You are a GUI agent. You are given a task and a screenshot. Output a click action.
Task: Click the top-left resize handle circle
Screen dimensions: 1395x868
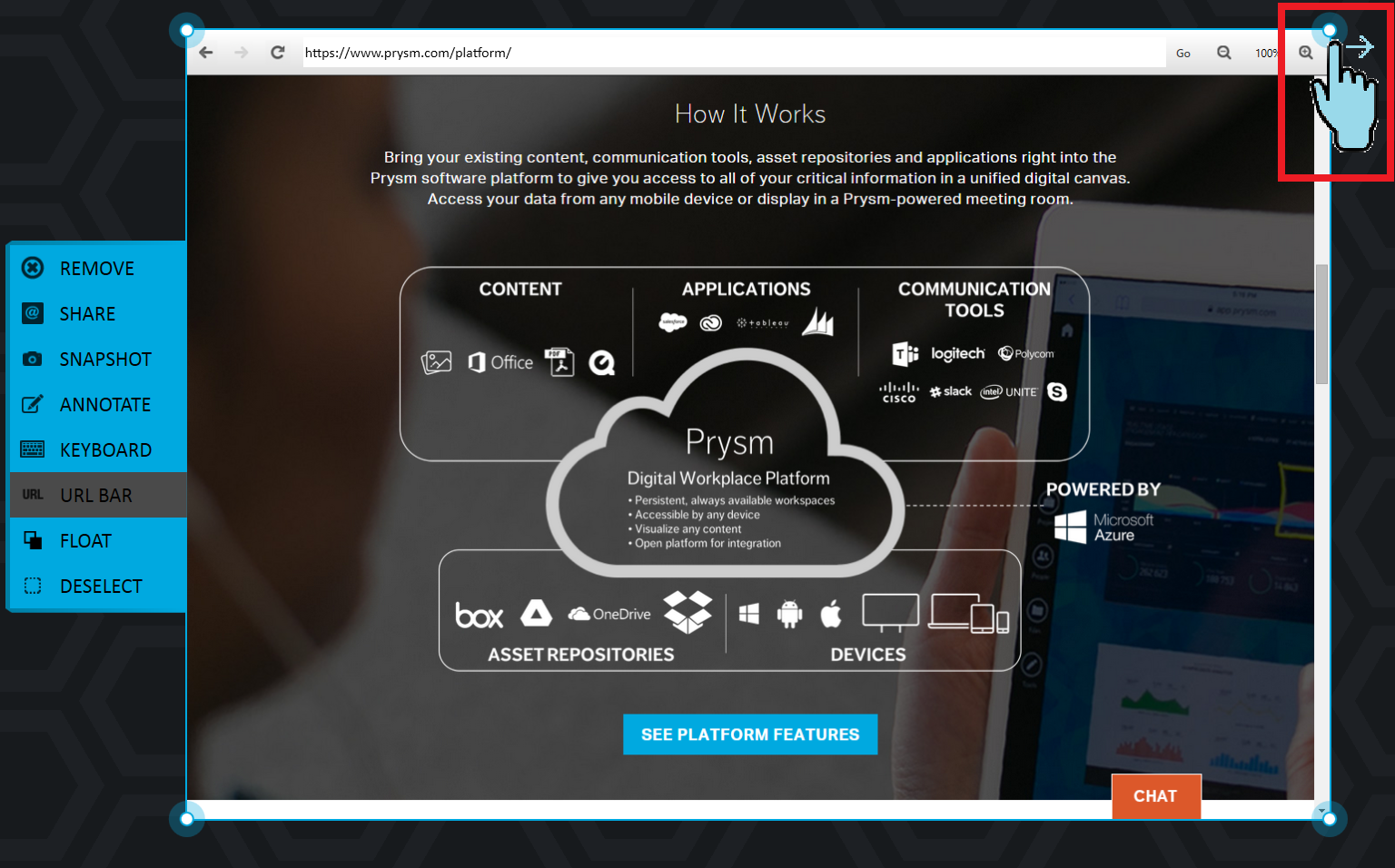[187, 30]
